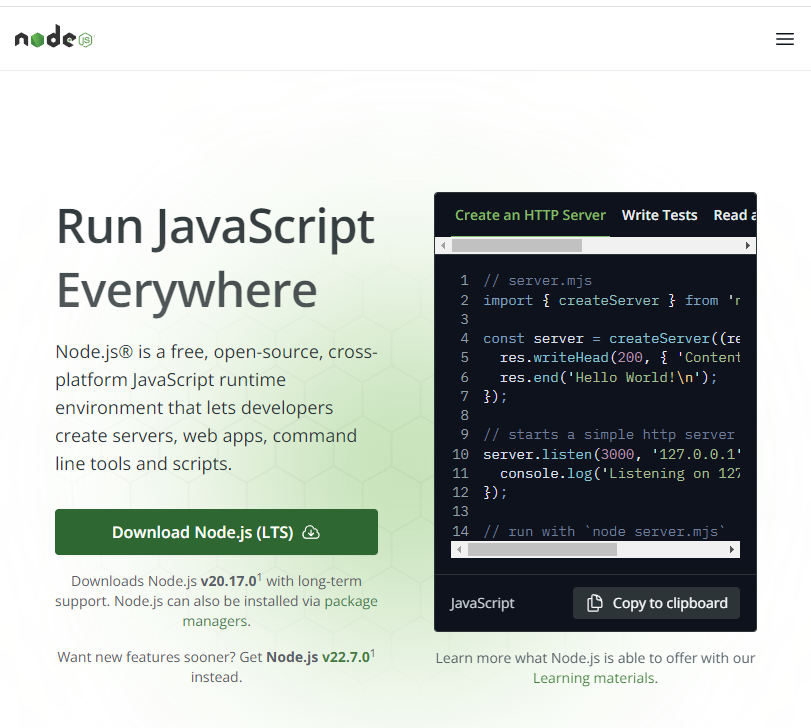The image size is (811, 728).
Task: Click the Run JavaScript Everywhere heading
Action: pyautogui.click(x=215, y=257)
